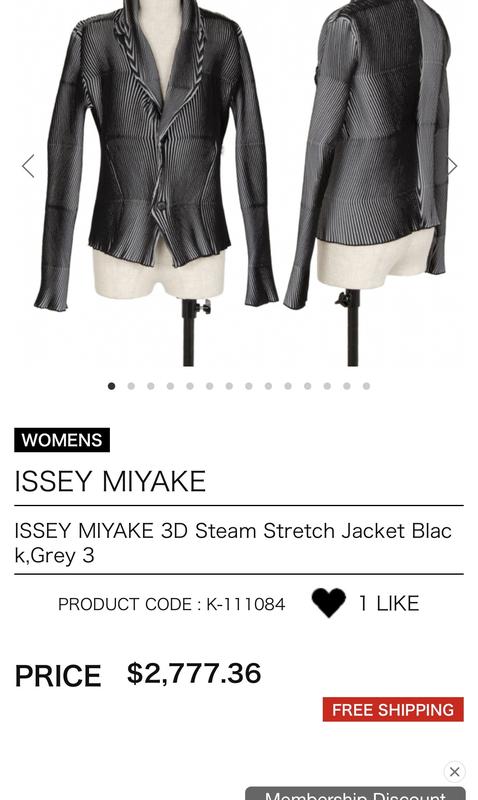Image resolution: width=478 pixels, height=800 pixels.
Task: Go to the previous product image
Action: point(28,166)
